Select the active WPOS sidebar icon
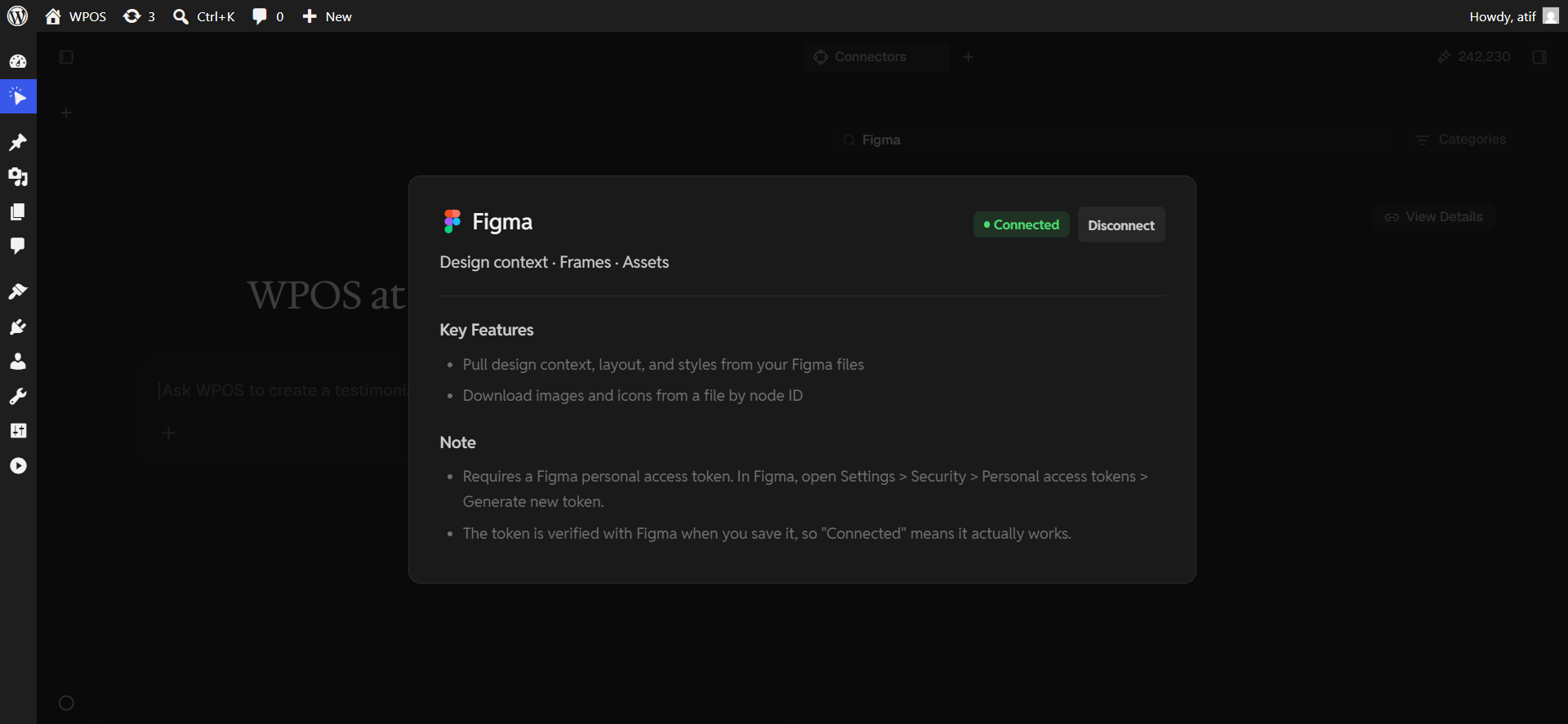Screen dimensions: 1568x724 [x=18, y=97]
